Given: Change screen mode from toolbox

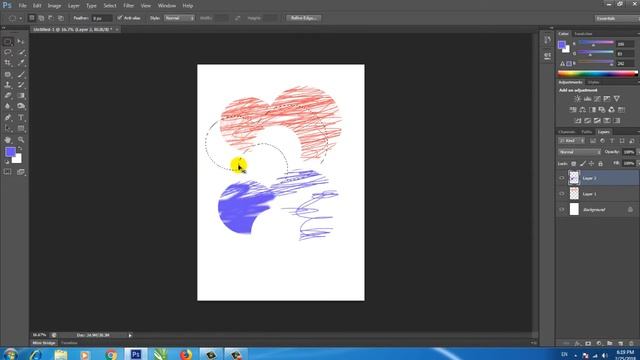Looking at the screenshot, I should point(21,172).
